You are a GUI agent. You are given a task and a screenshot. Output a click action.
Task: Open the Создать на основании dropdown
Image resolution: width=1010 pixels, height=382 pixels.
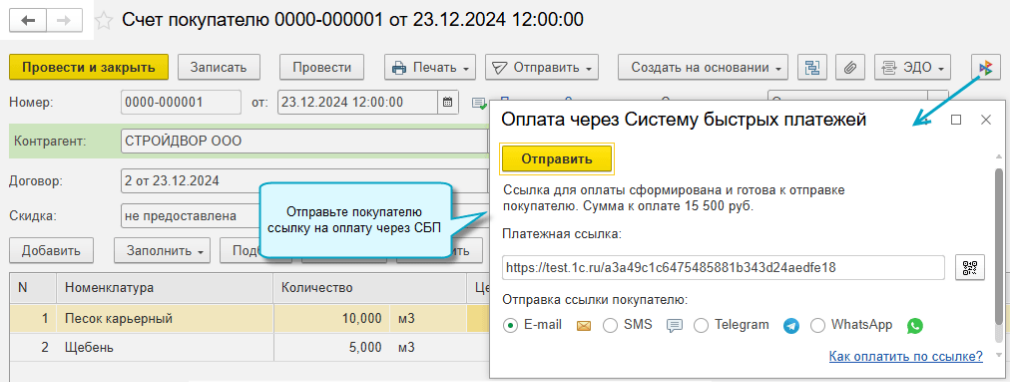[x=703, y=67]
